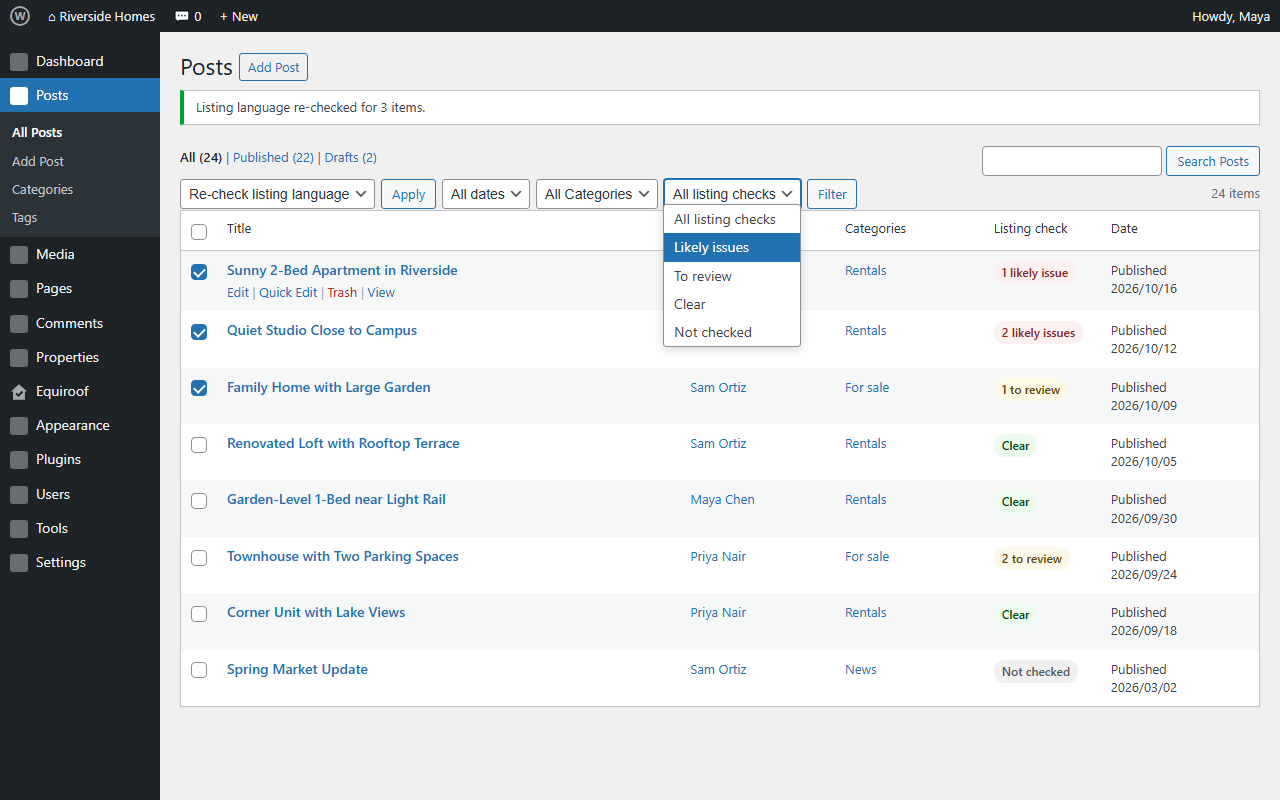This screenshot has height=800, width=1280.
Task: Select Not checked option in dropdown
Action: [x=732, y=332]
